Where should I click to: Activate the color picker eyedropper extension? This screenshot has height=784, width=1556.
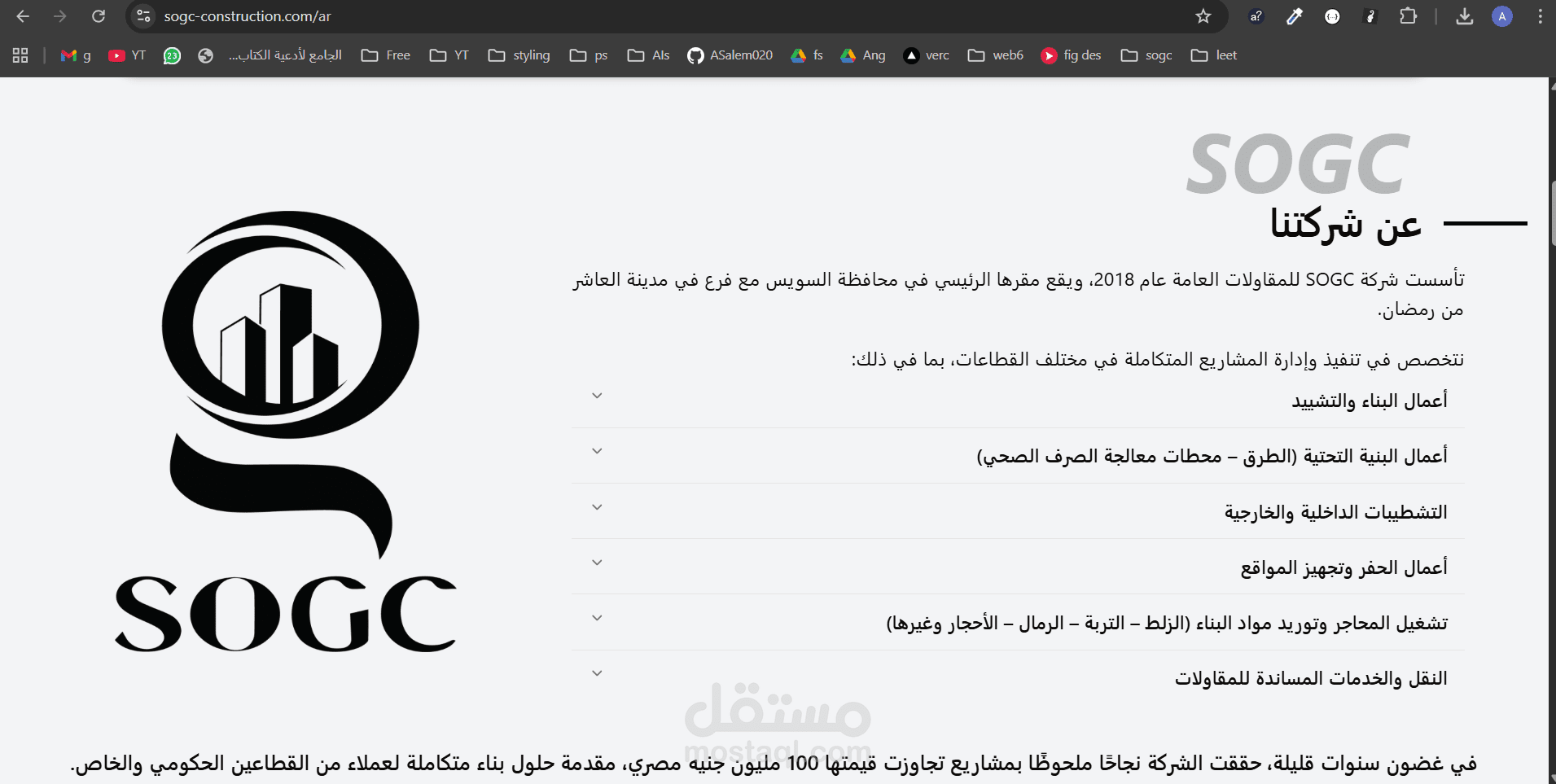point(1294,16)
